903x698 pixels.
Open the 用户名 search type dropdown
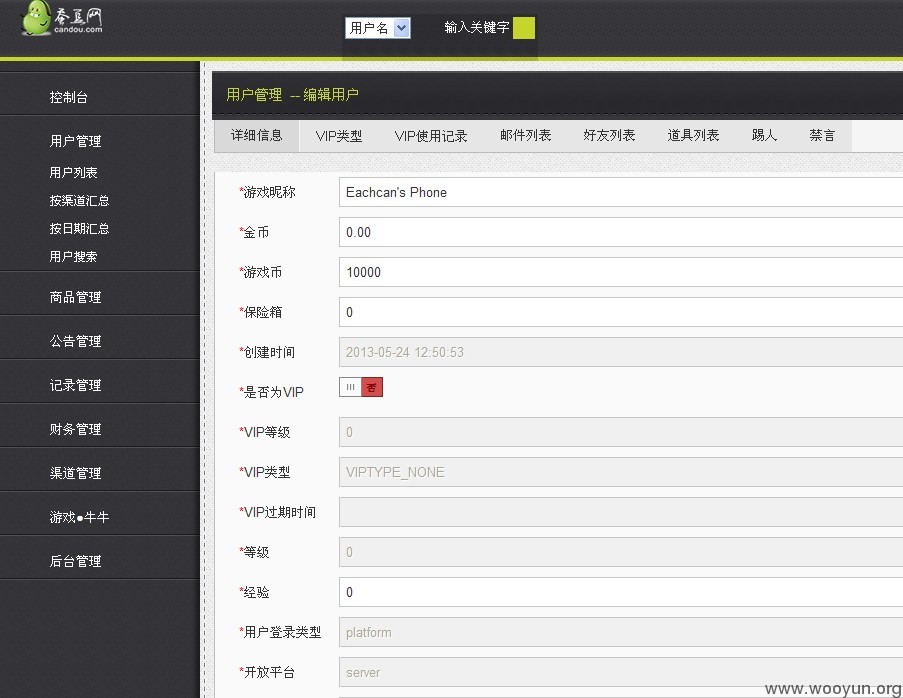(x=378, y=28)
